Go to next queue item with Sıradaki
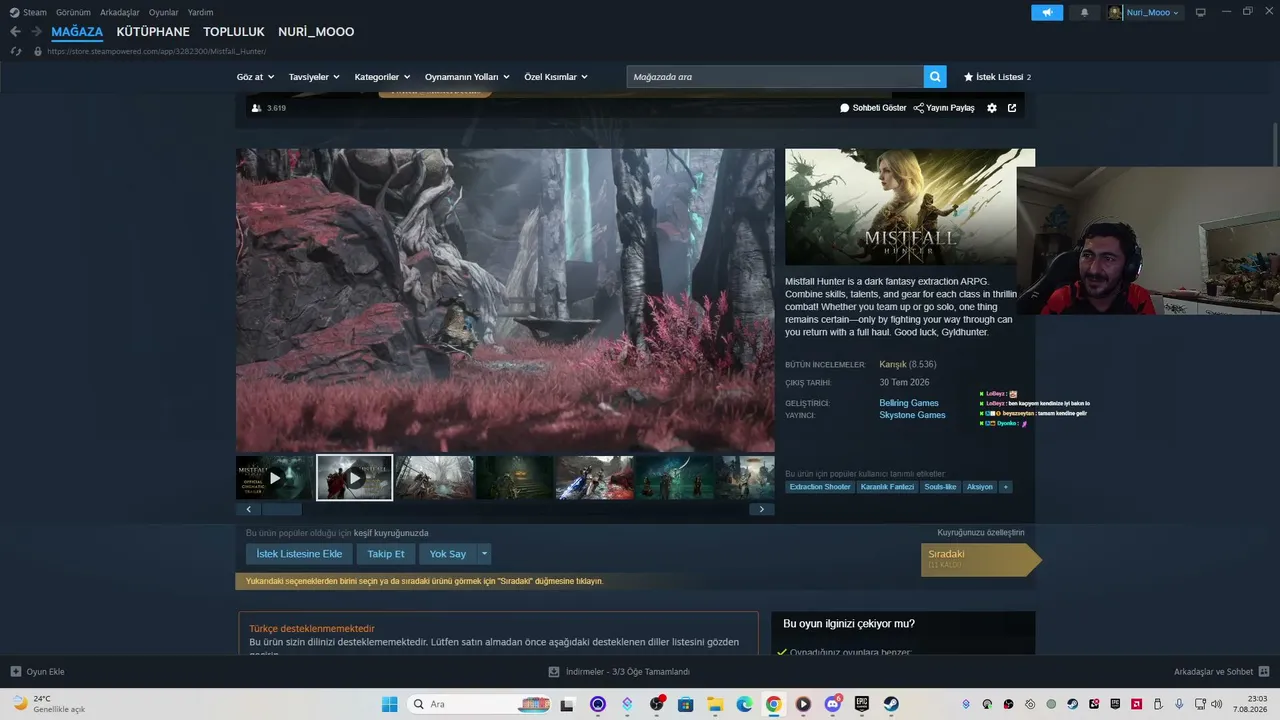Viewport: 1280px width, 720px height. pyautogui.click(x=980, y=560)
